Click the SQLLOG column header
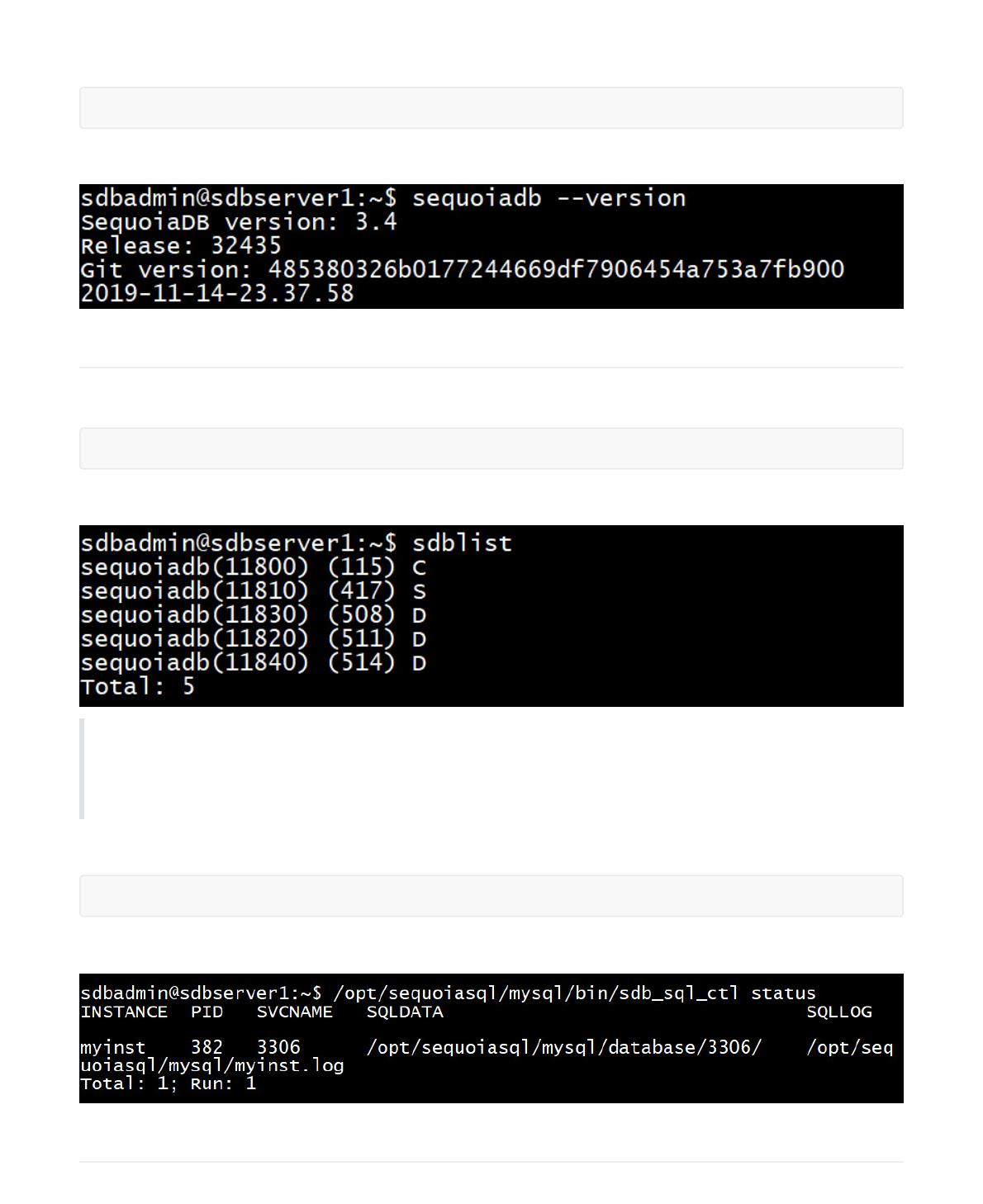Screen dimensions: 983x1204 tap(839, 1012)
